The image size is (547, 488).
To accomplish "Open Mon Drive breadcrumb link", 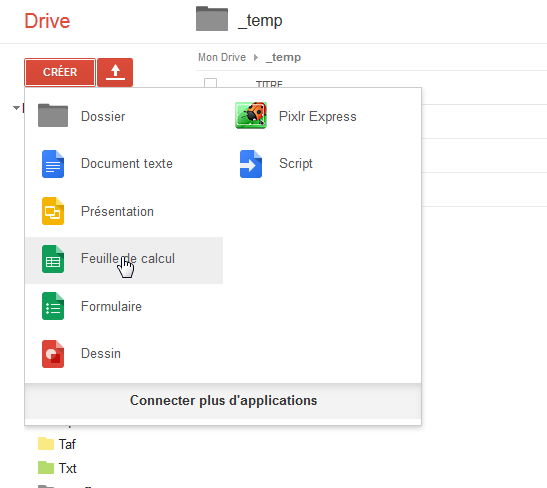I will (x=222, y=57).
